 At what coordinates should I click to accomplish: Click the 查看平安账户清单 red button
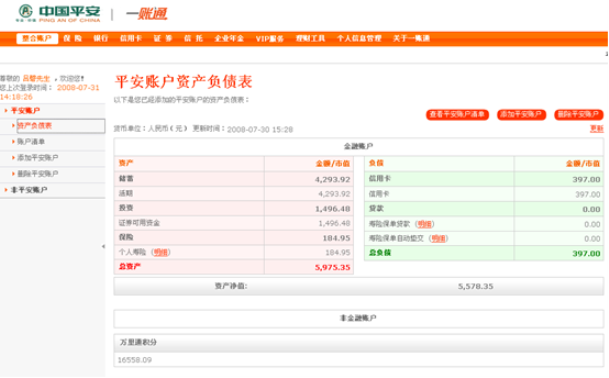pyautogui.click(x=457, y=115)
